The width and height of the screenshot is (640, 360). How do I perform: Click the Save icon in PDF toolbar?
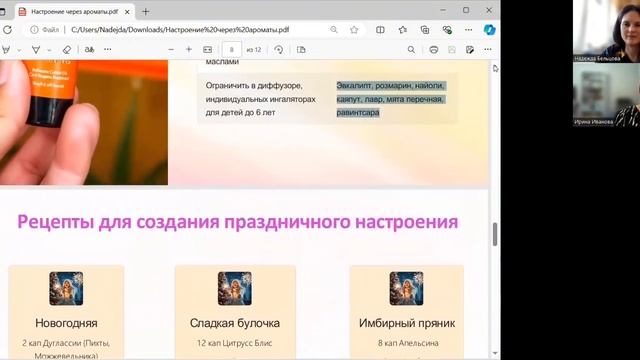[x=452, y=49]
